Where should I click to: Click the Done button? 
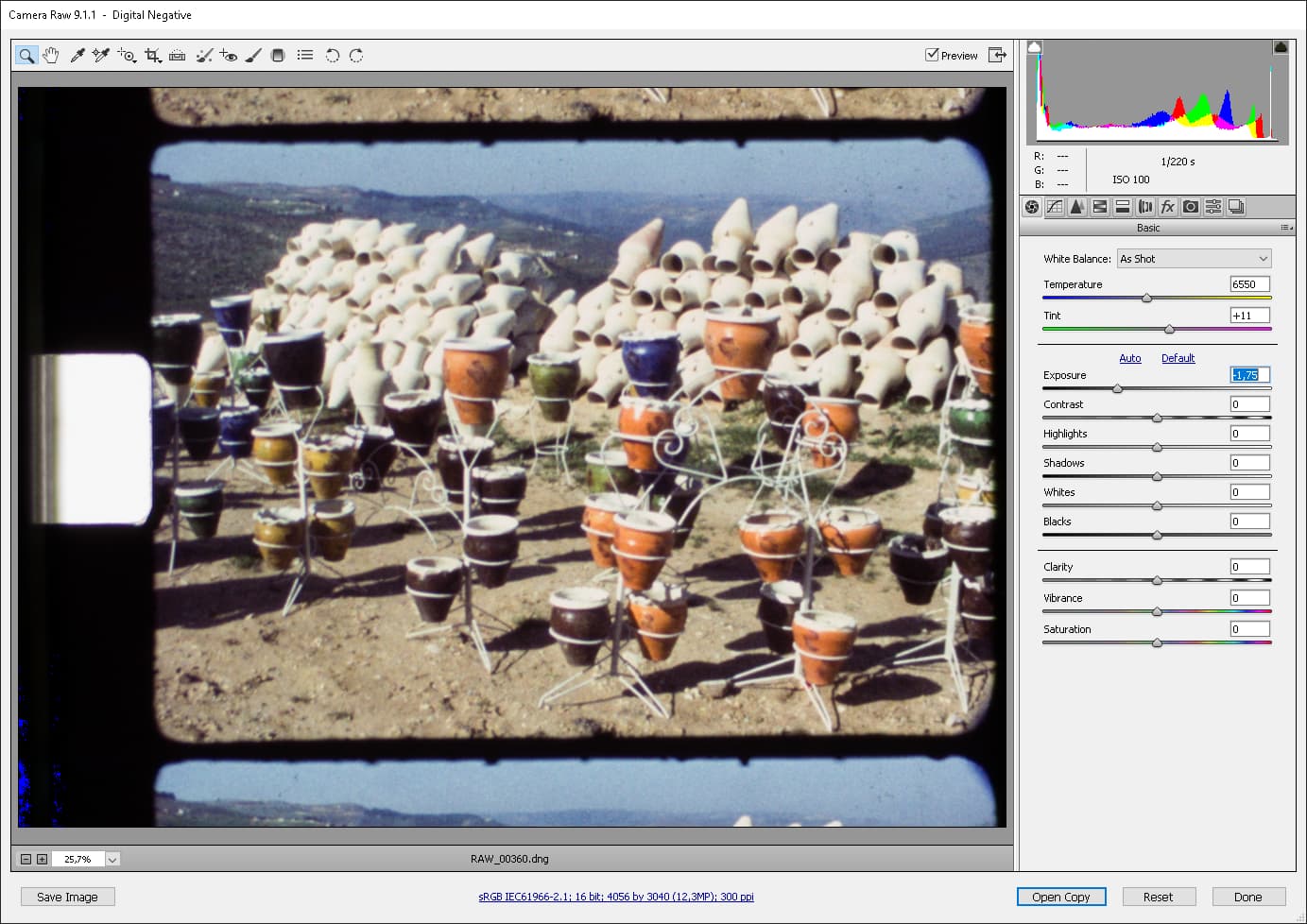1247,897
